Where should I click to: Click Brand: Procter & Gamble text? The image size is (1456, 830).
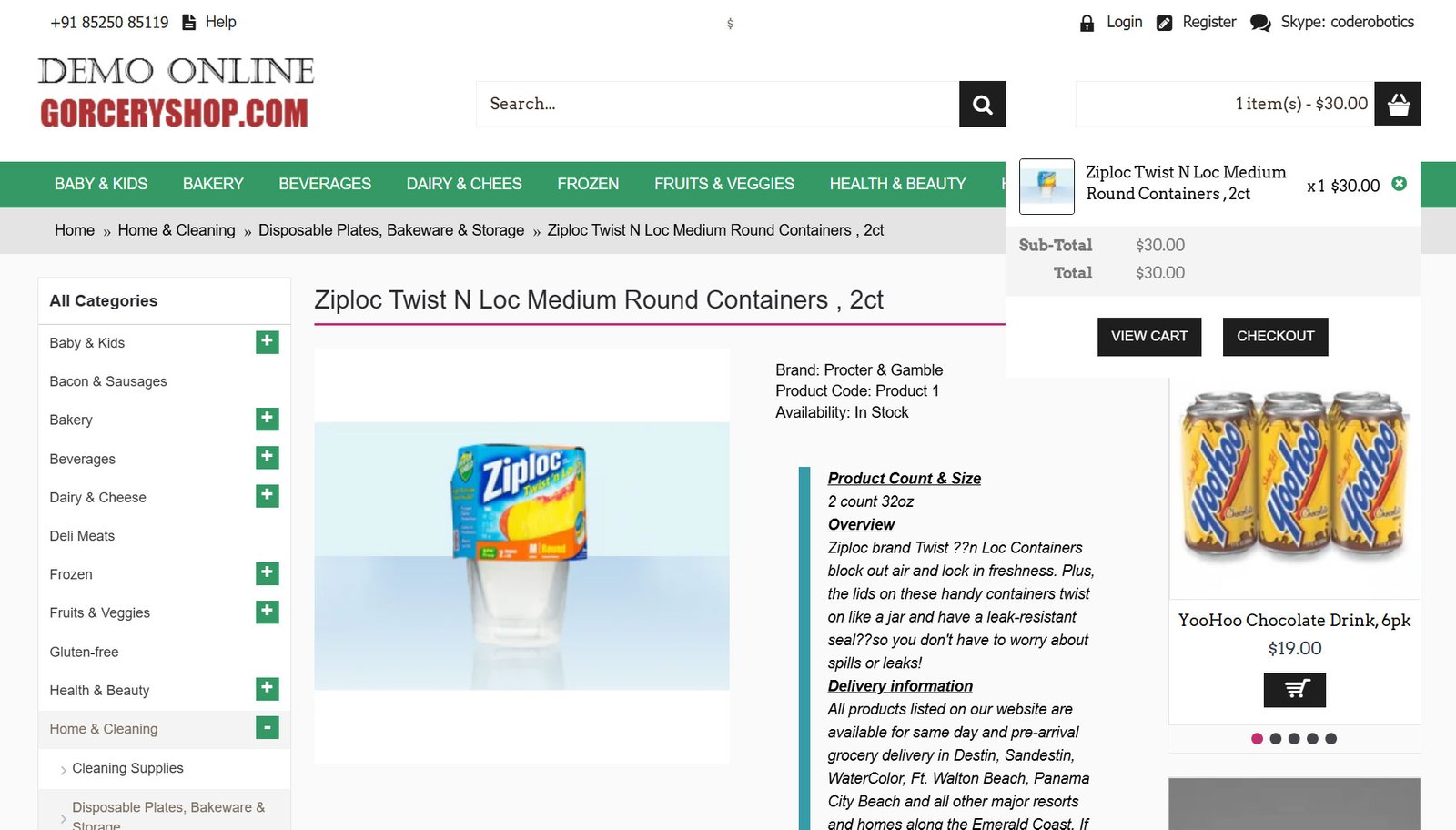tap(859, 370)
